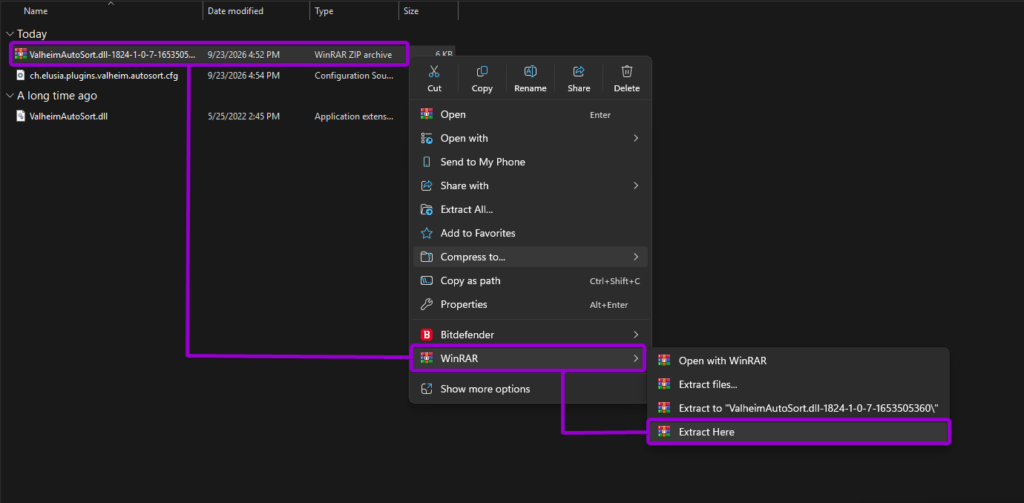
Task: Click the cfg file icon
Action: coord(21,75)
